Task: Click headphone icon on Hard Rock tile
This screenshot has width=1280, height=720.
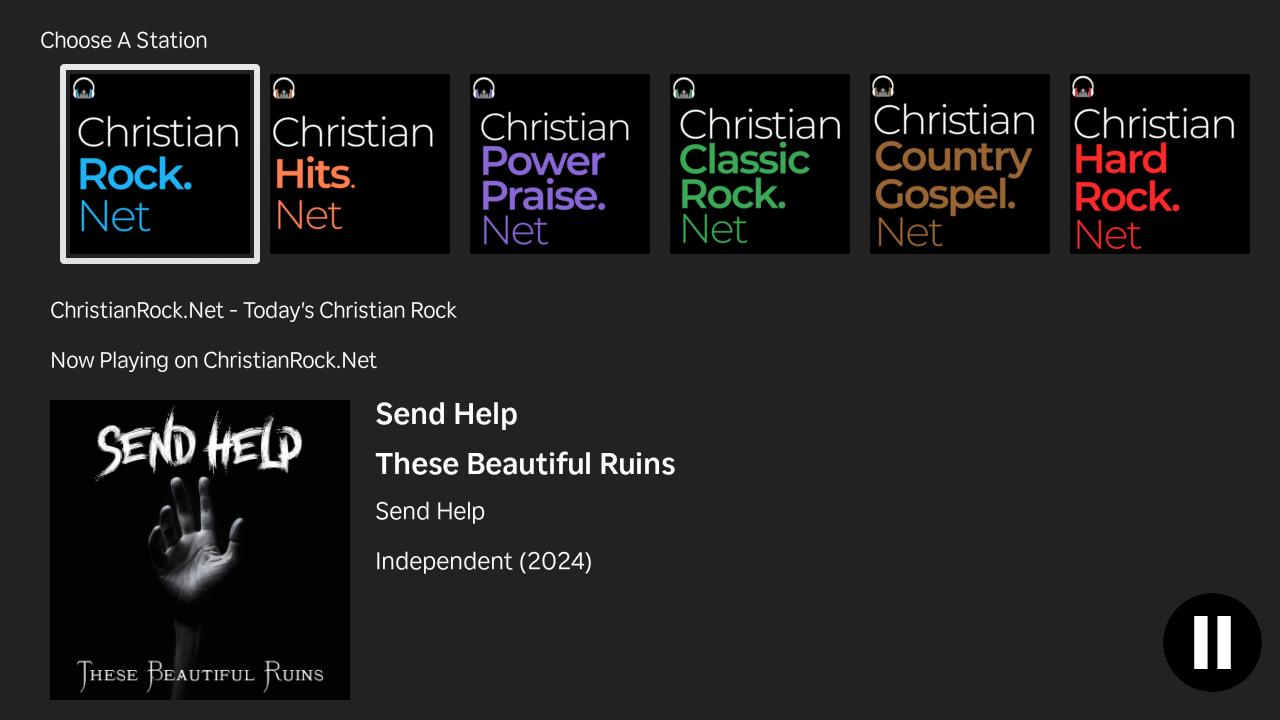Action: coord(1083,87)
